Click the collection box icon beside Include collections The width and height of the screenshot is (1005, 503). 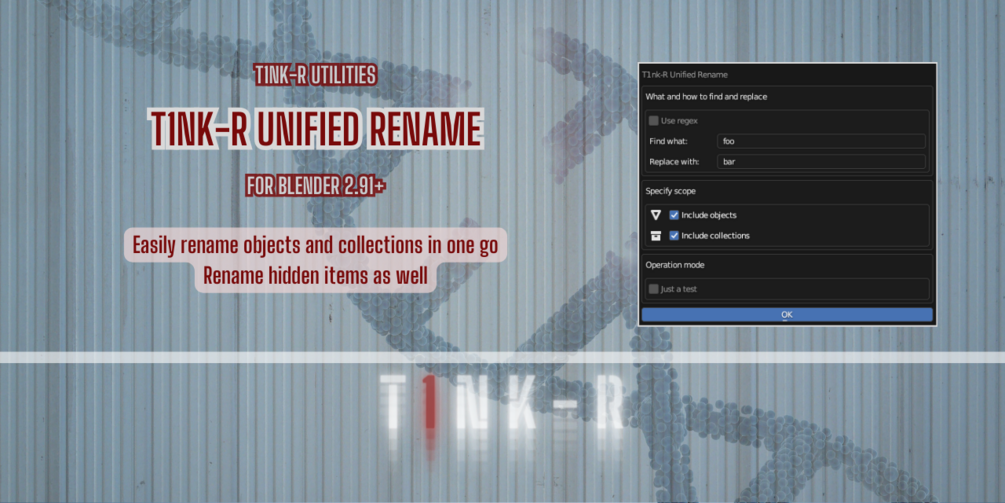tap(656, 236)
